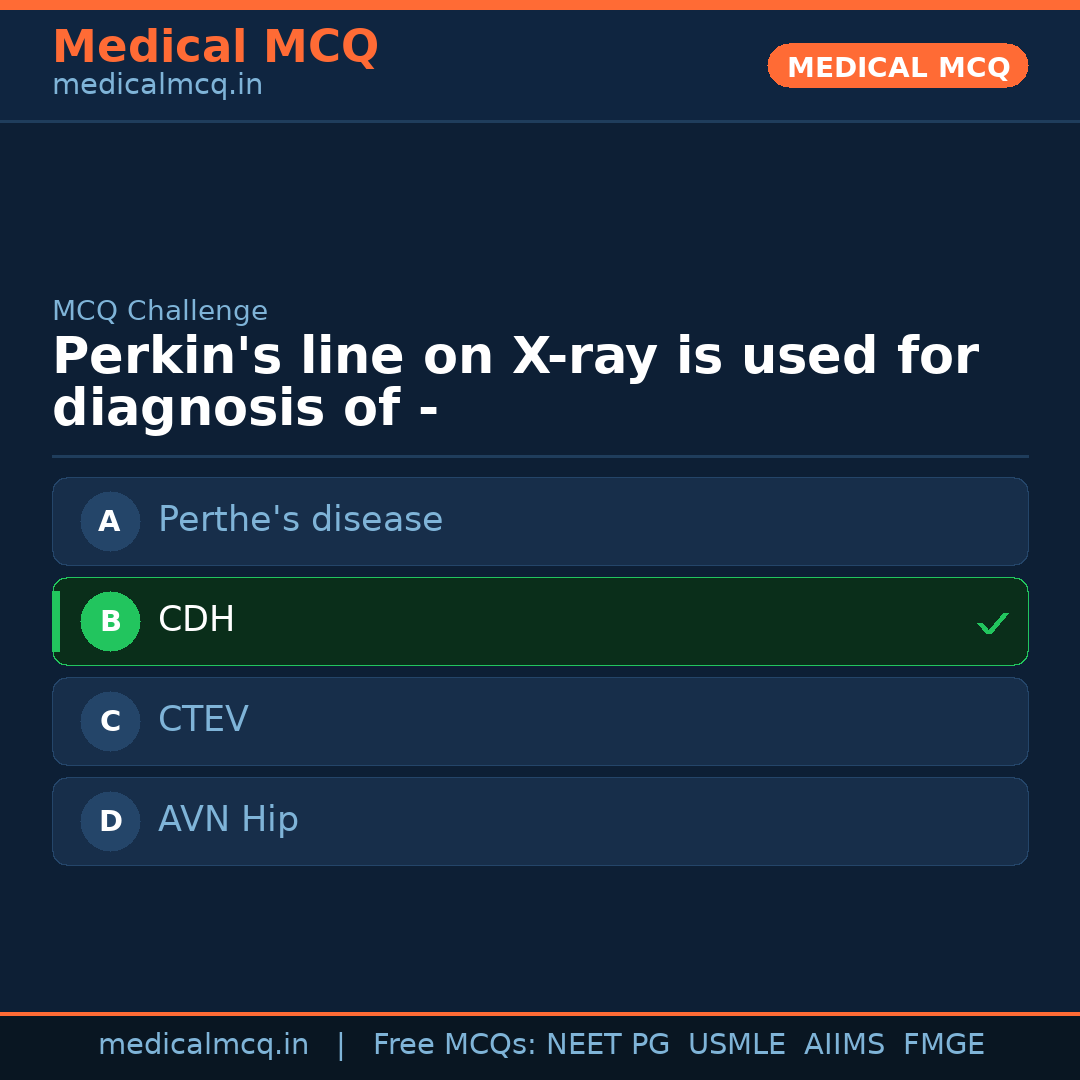Click the orange MEDICAL MCQ badge

point(898,66)
